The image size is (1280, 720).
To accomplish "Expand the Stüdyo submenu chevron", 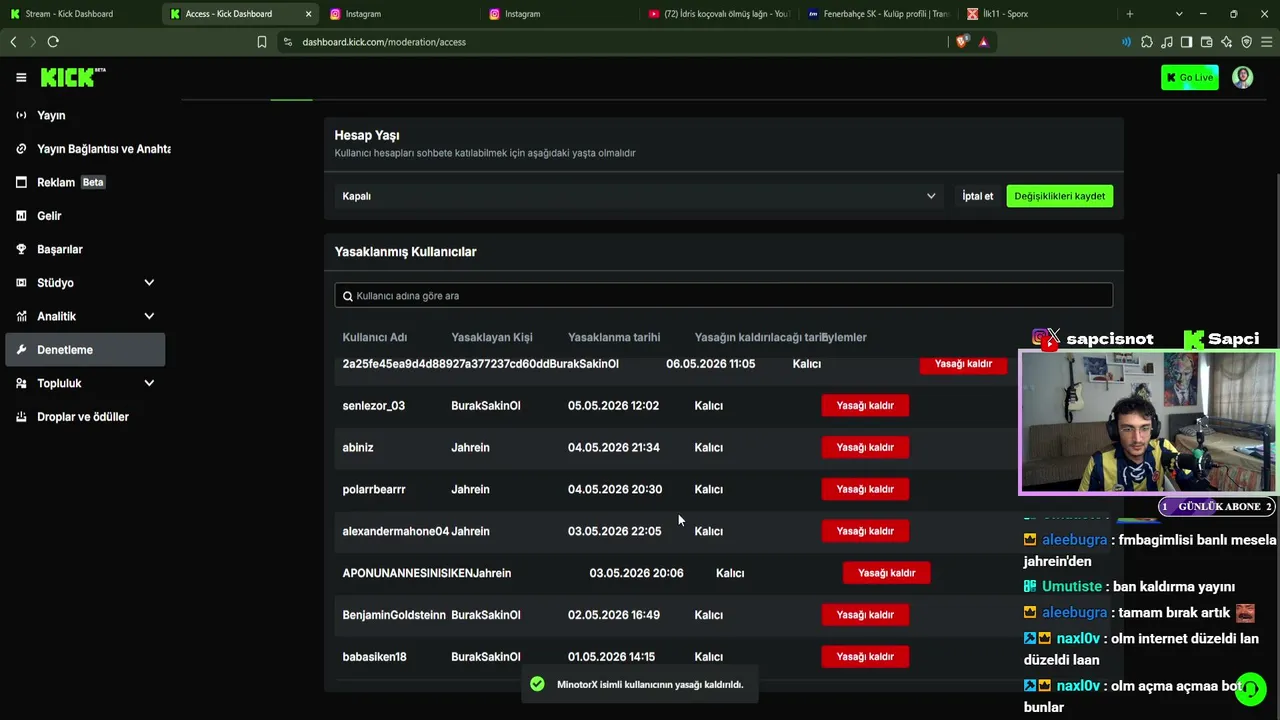I will pyautogui.click(x=149, y=283).
